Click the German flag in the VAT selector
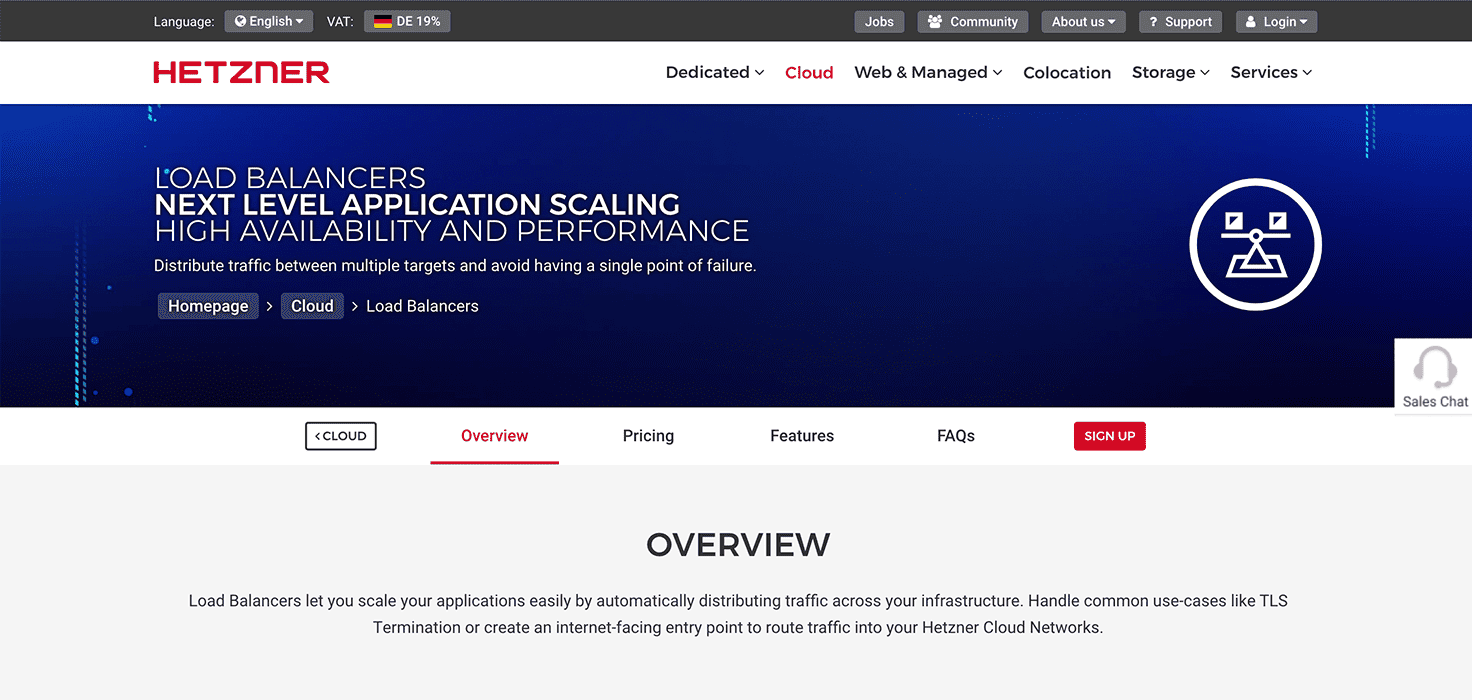 click(380, 21)
